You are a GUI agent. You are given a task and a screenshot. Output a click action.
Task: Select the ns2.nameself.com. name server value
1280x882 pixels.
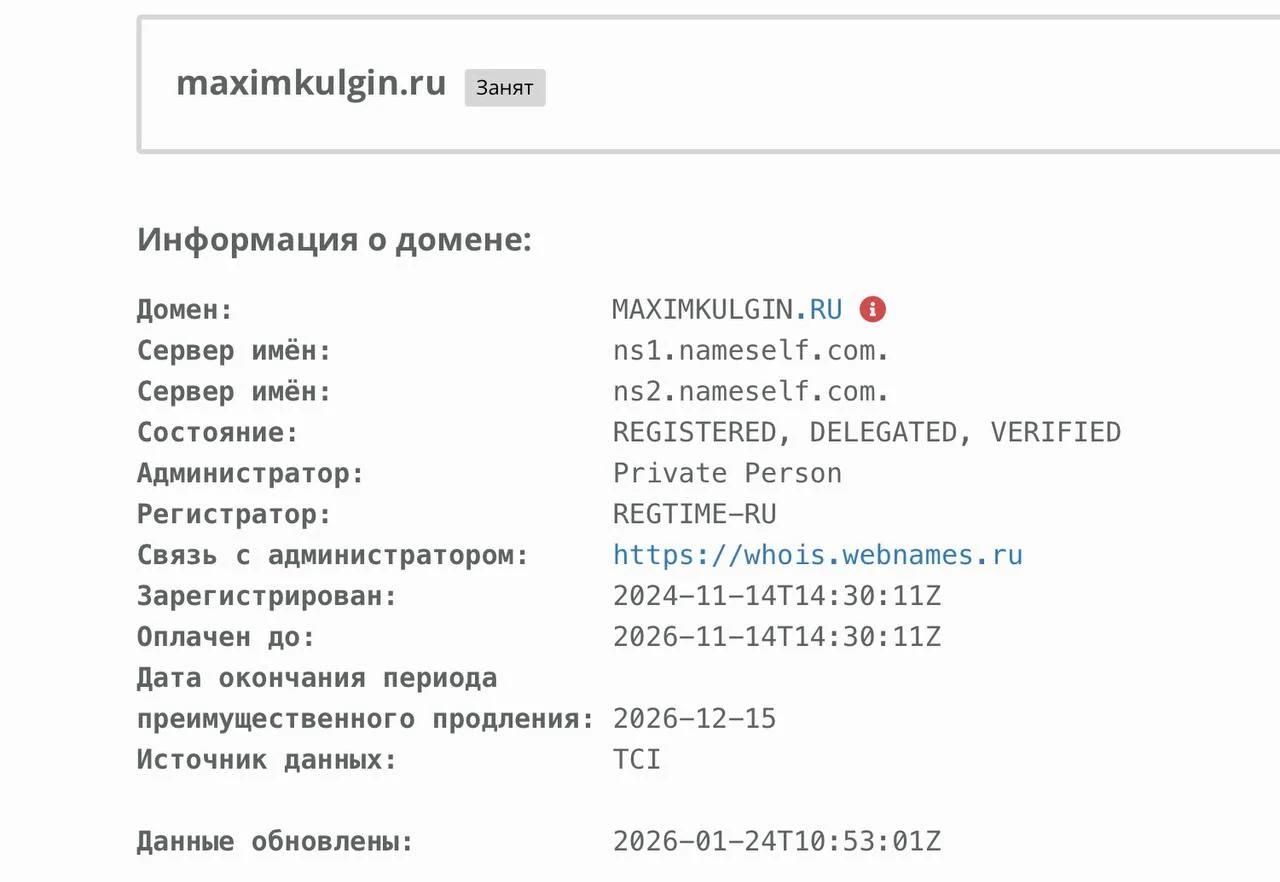751,392
